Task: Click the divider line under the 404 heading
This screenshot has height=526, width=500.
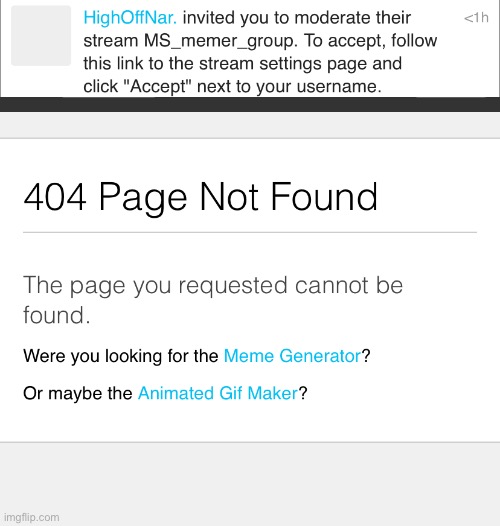Action: point(250,232)
